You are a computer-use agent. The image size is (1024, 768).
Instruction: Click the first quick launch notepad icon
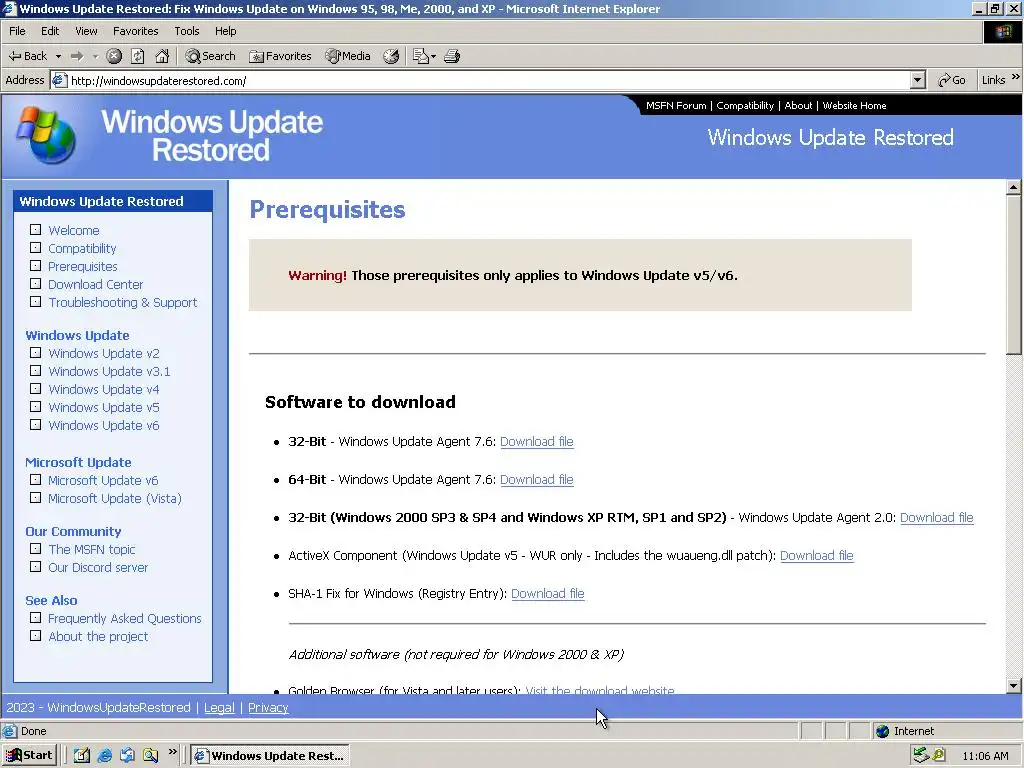click(x=82, y=756)
